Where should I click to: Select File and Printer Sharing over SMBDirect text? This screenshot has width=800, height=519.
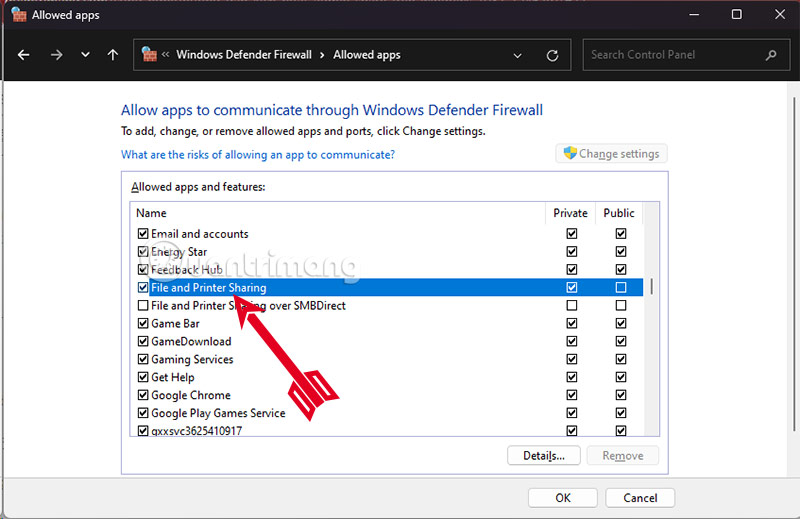point(248,306)
